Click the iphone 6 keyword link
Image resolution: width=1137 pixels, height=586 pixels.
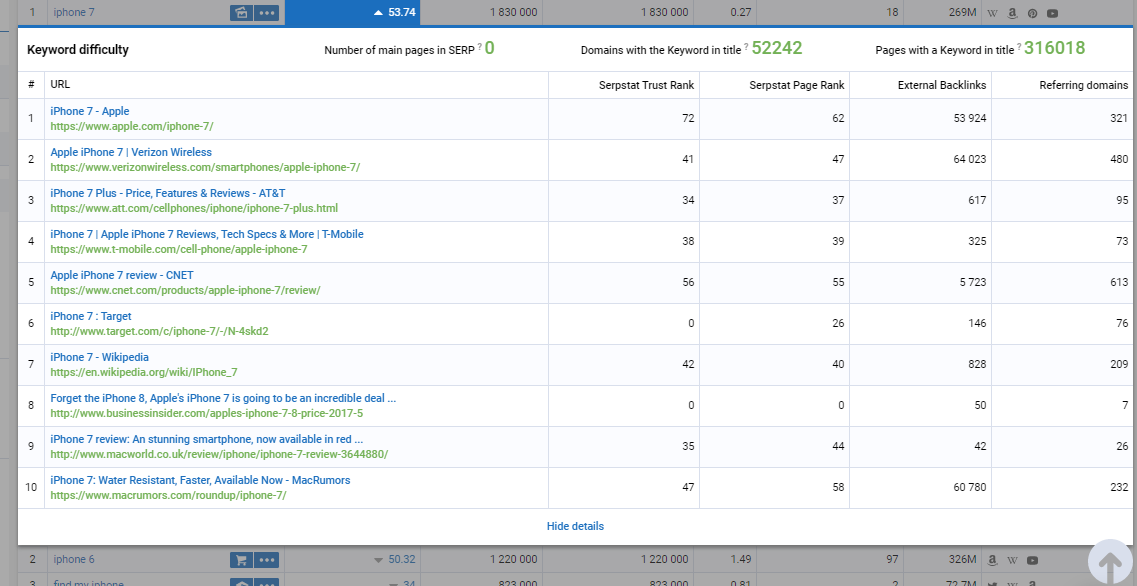pos(74,559)
